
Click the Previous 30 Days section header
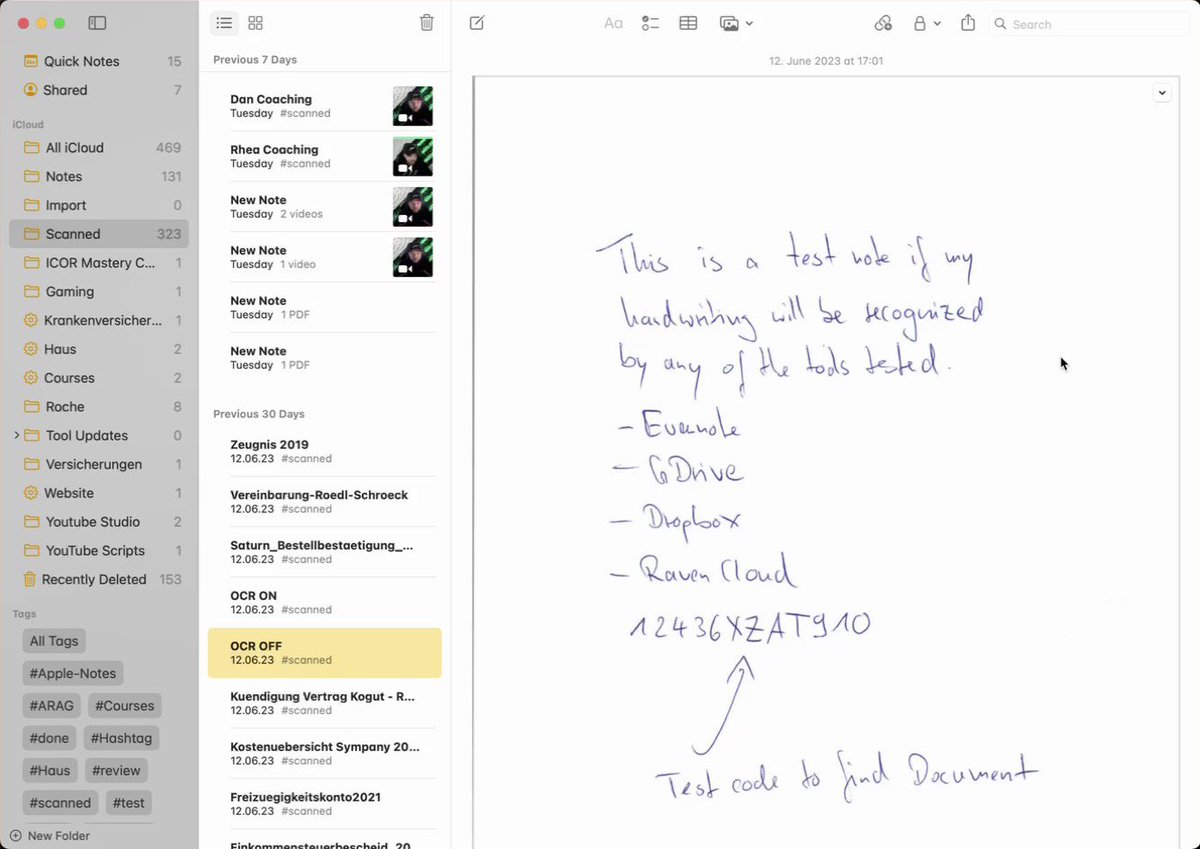pyautogui.click(x=259, y=414)
